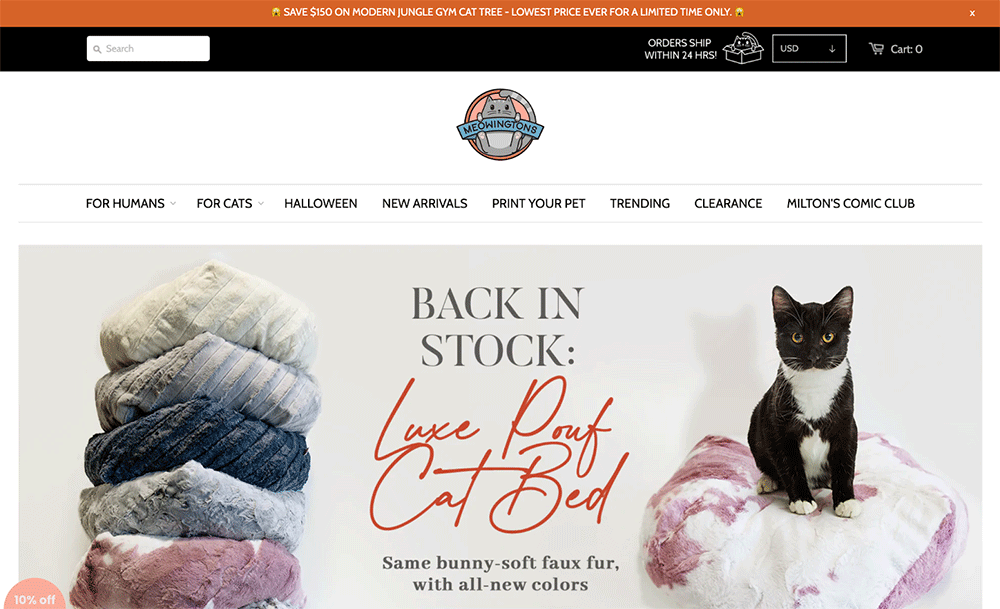Select the Trending menu item
The image size is (1000, 609).
click(640, 203)
